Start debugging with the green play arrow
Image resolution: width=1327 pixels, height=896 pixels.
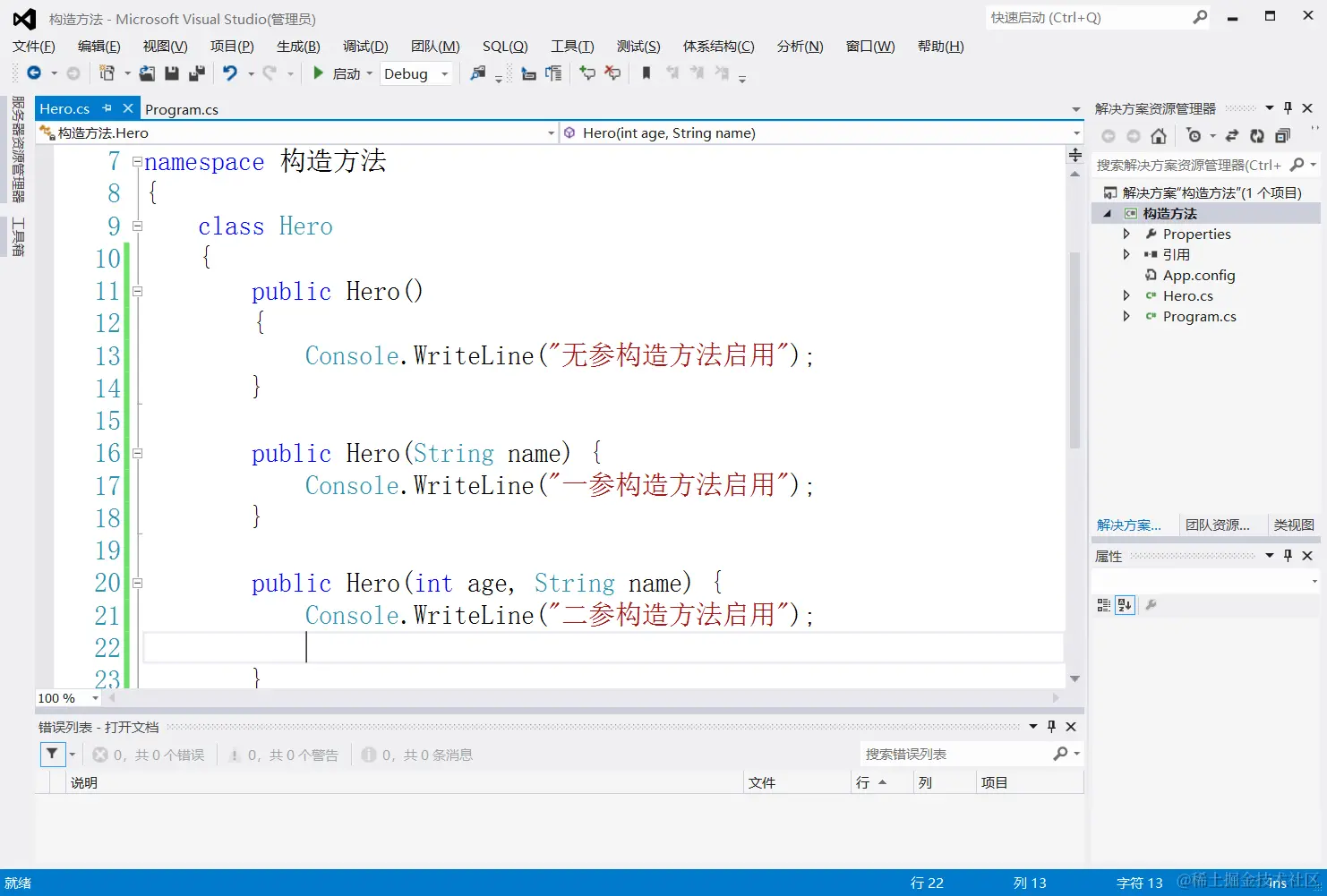[318, 73]
